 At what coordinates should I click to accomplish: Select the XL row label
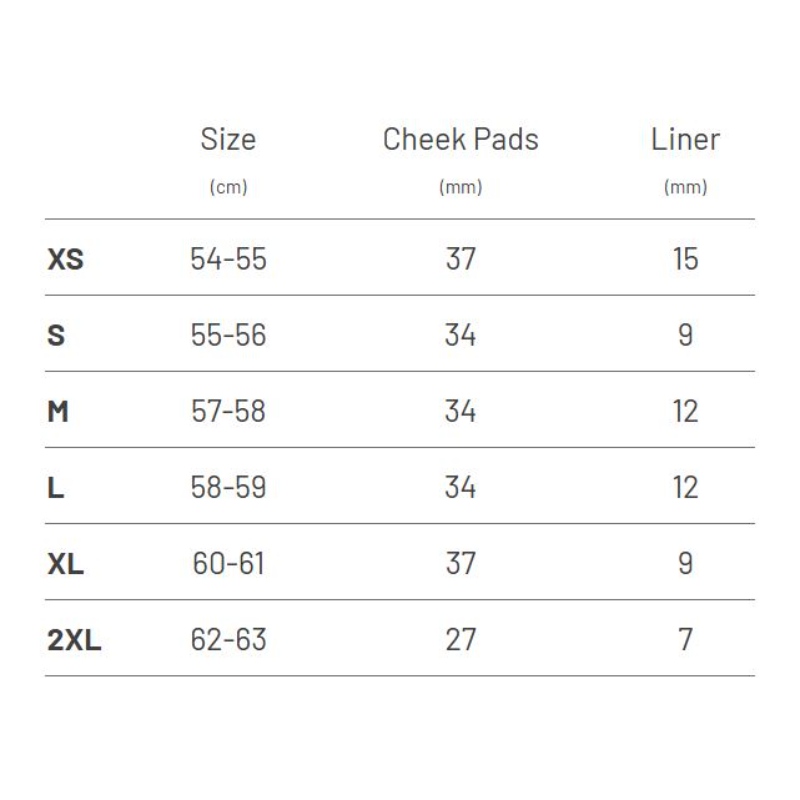tap(65, 564)
